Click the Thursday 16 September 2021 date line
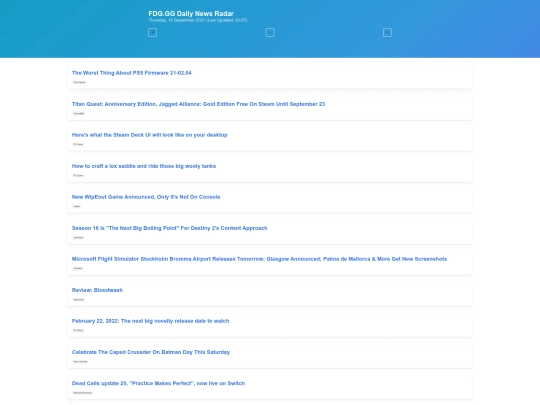The image size is (540, 405). pos(198,20)
